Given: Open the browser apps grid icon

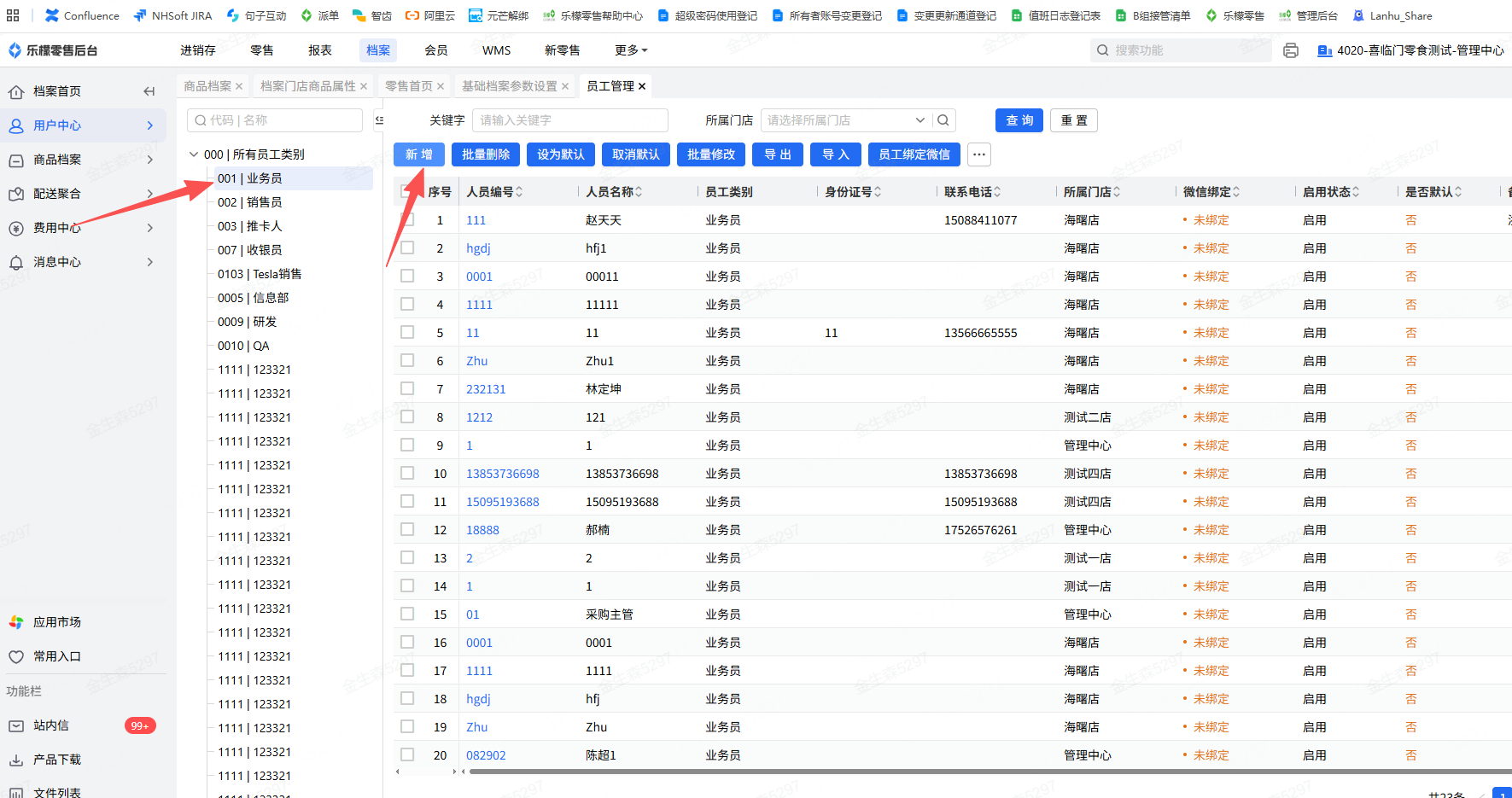Looking at the screenshot, I should [x=13, y=15].
